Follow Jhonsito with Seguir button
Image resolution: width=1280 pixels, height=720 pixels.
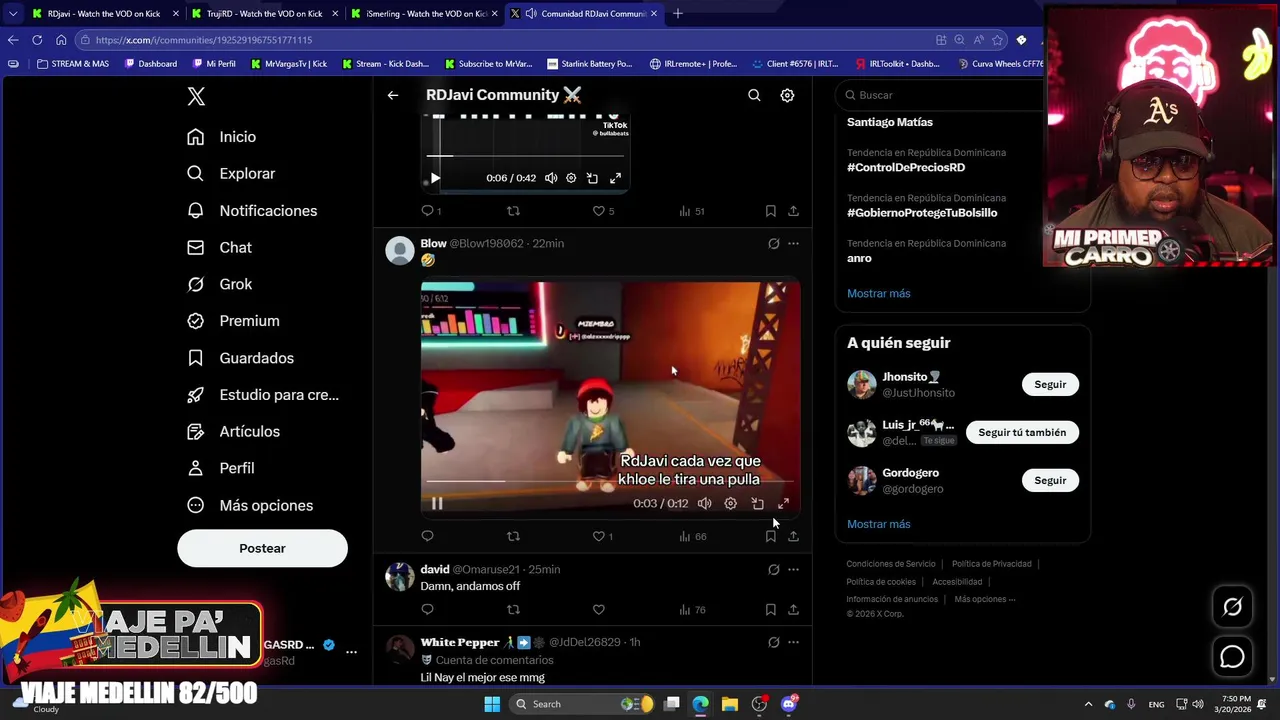pyautogui.click(x=1050, y=384)
